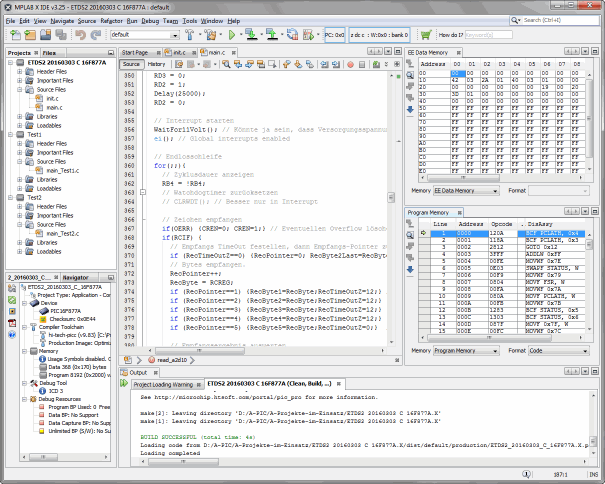Expand Libraries under Test1

(20, 179)
